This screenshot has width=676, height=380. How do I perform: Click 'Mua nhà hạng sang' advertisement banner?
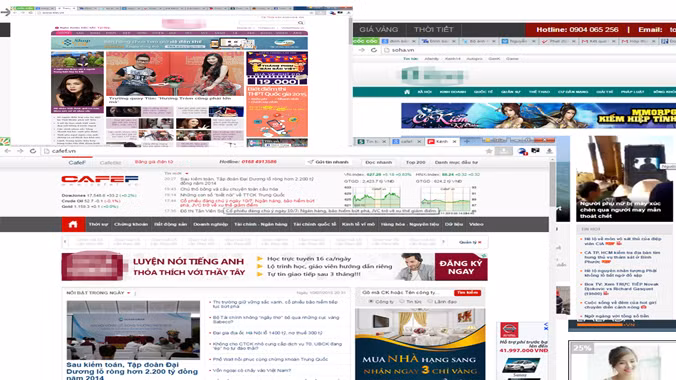[x=420, y=344]
